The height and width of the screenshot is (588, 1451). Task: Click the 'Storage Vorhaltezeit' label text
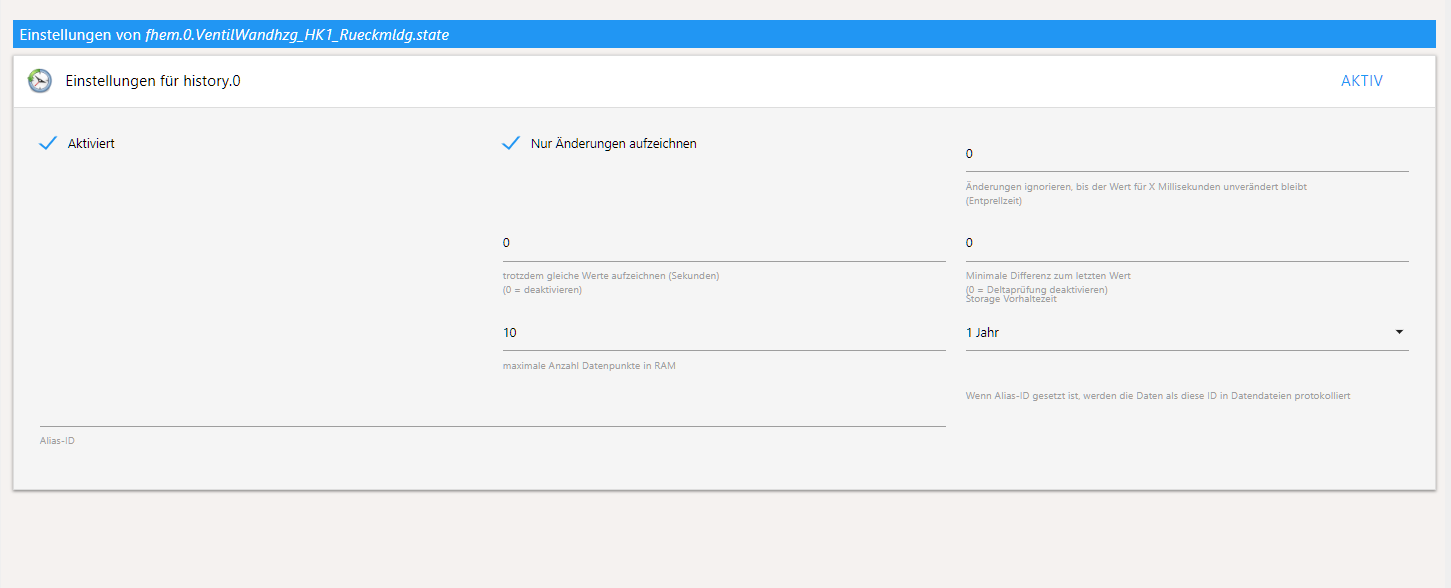1011,299
